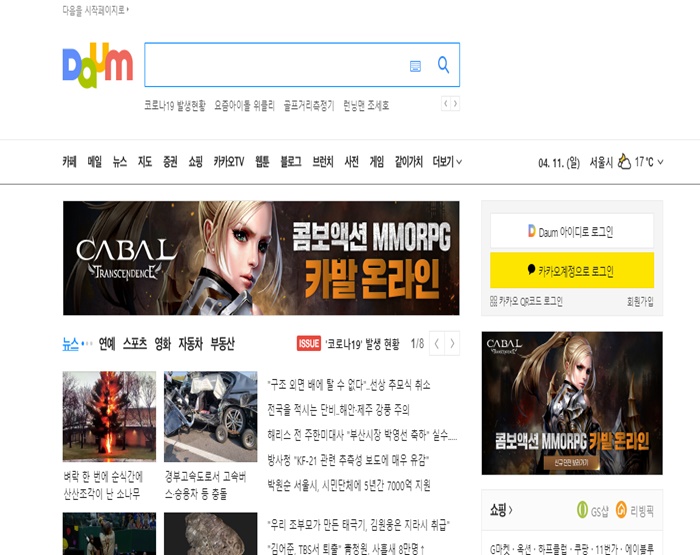This screenshot has width=700, height=555.
Task: Click the red ISSUE badge
Action: point(308,343)
